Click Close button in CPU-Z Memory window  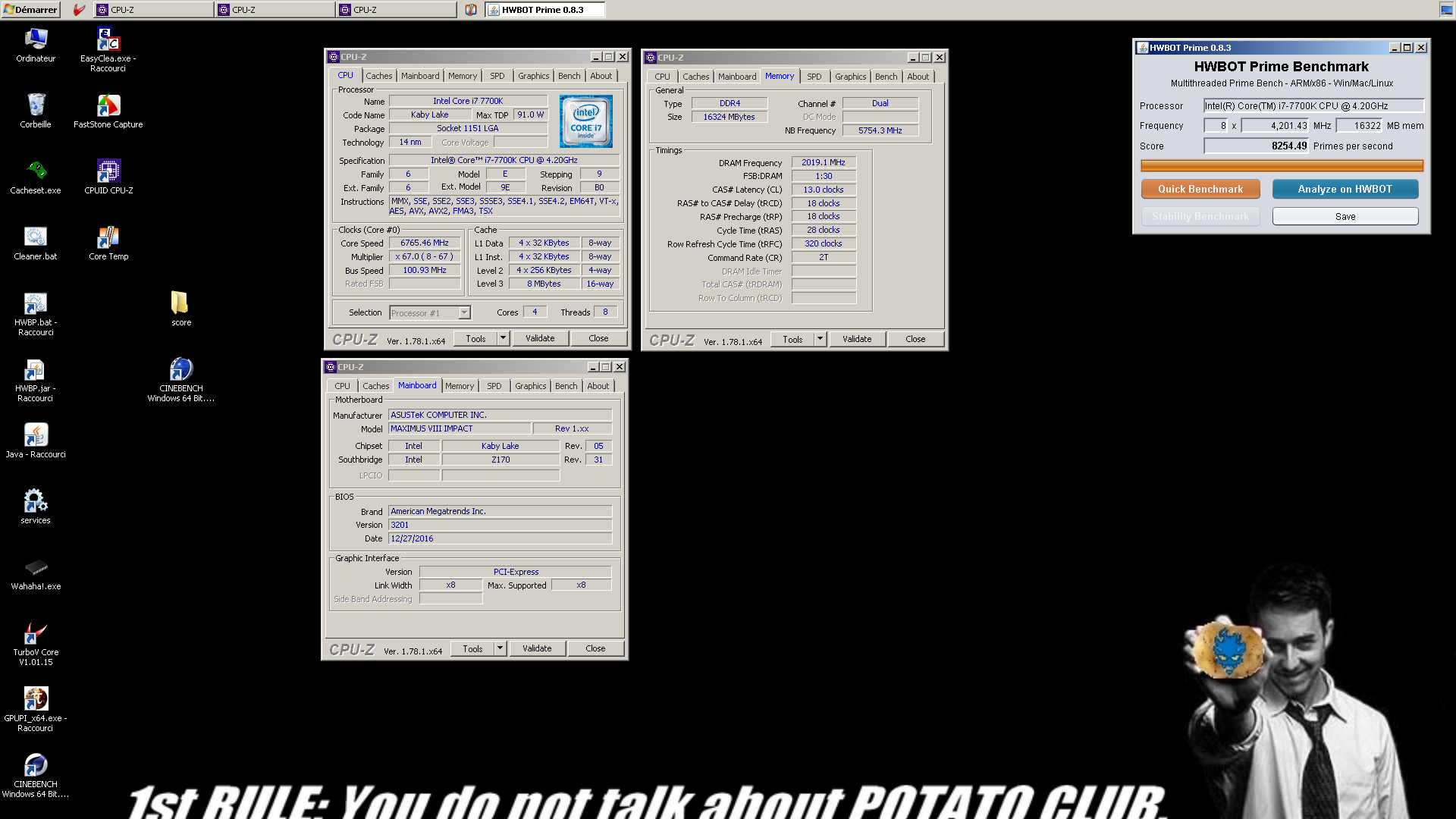[x=915, y=339]
